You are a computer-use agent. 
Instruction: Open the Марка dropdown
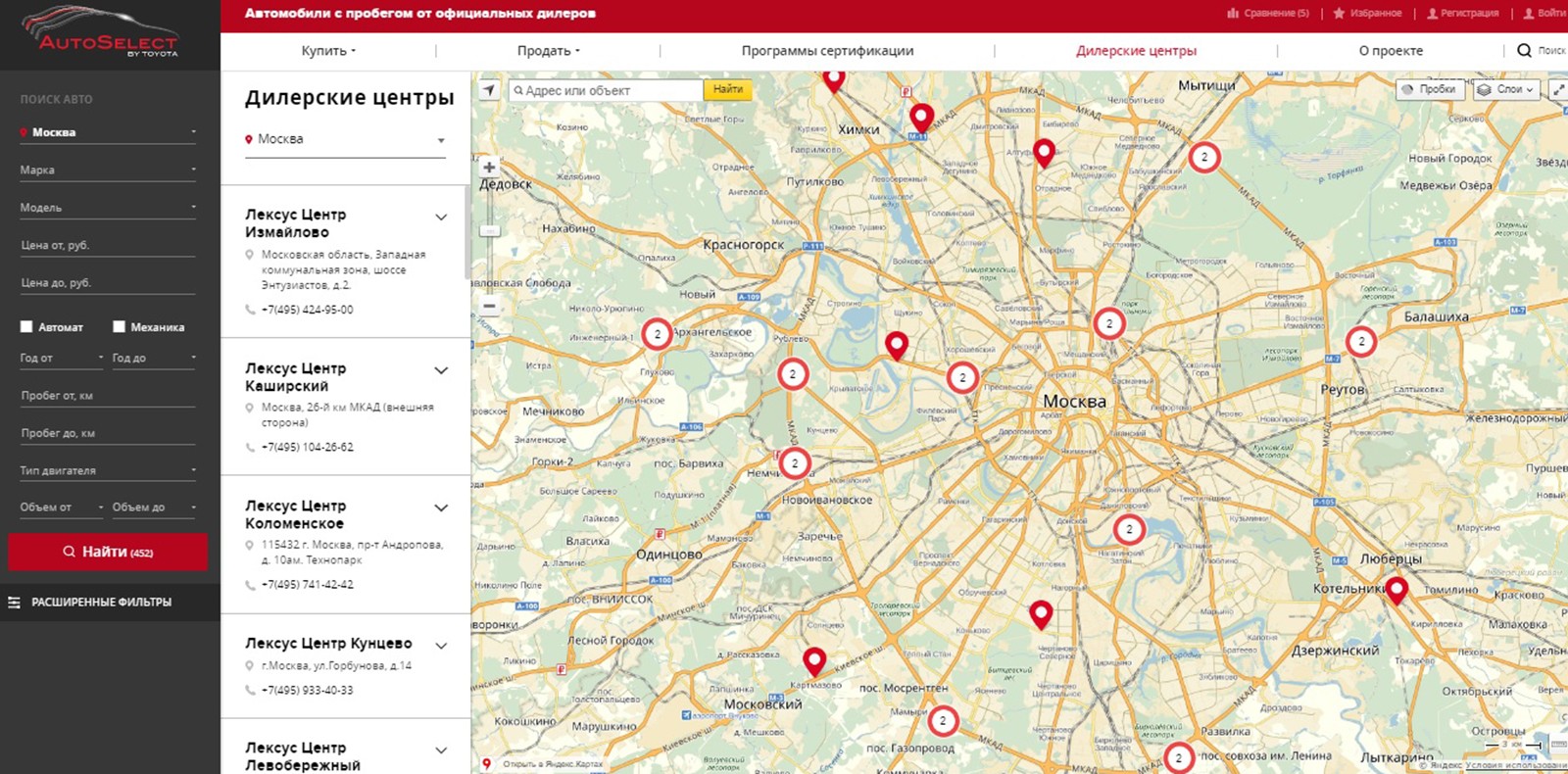tap(108, 170)
